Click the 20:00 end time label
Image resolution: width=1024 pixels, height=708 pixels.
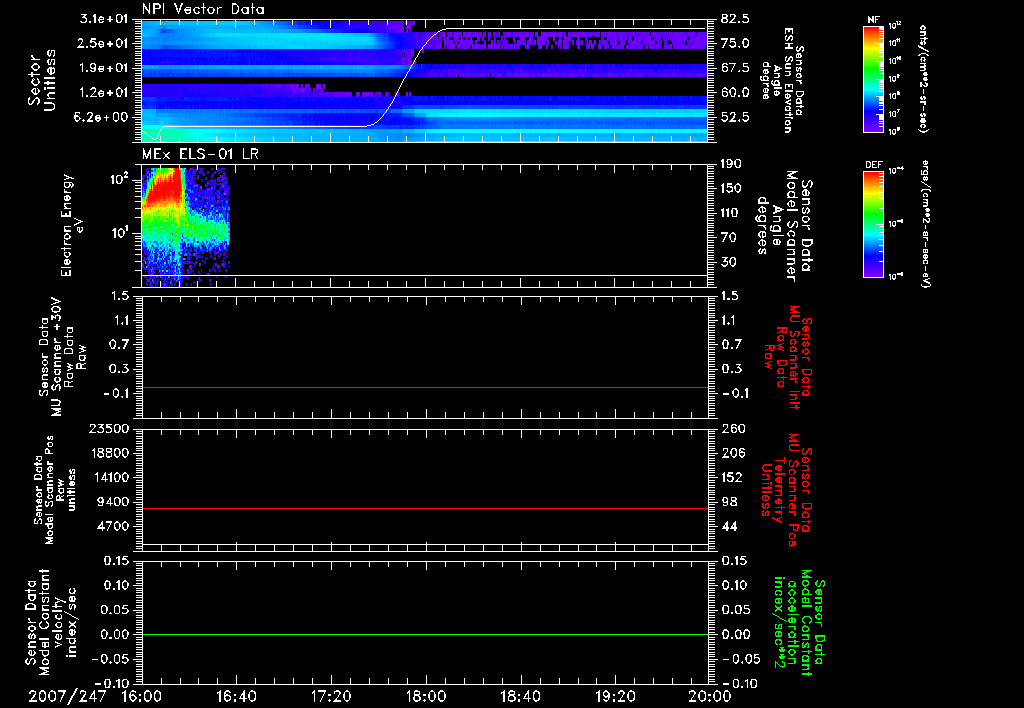click(x=709, y=696)
